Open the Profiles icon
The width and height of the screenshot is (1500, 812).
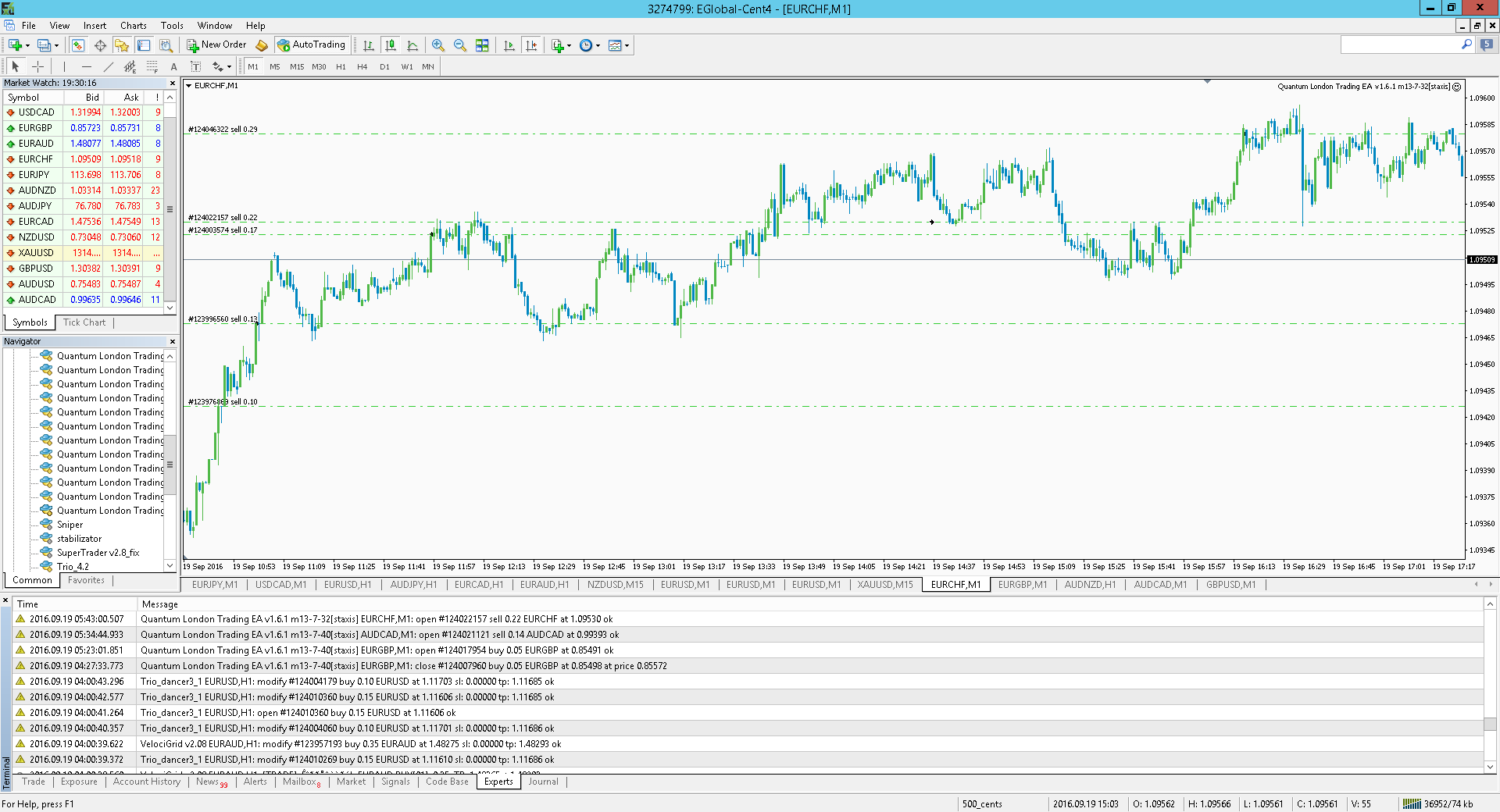(45, 45)
